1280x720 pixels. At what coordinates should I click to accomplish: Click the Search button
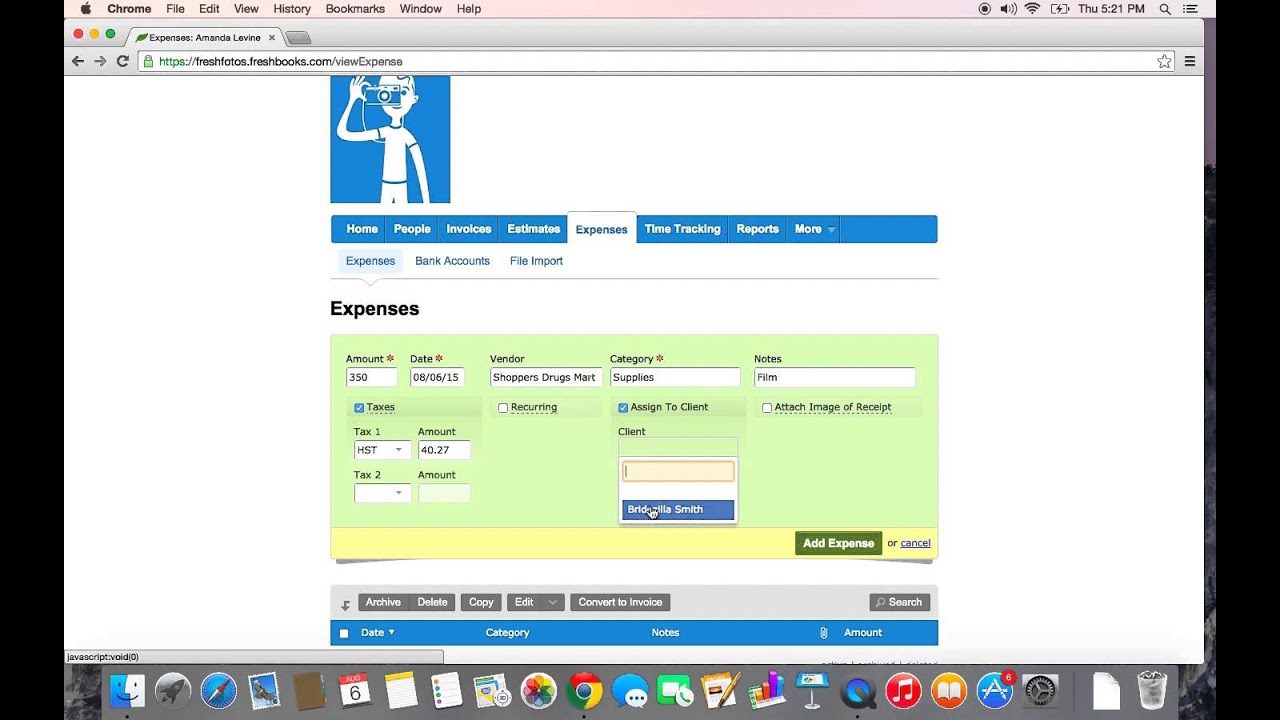[899, 602]
